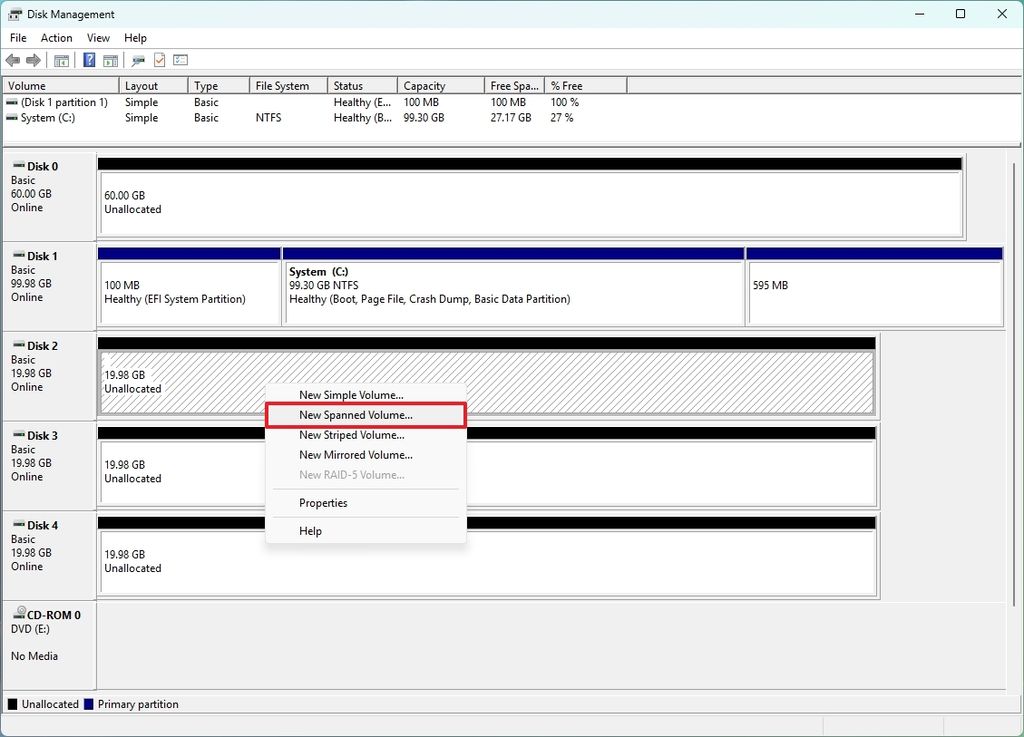The image size is (1024, 737).
Task: Open the View menu
Action: (x=97, y=38)
